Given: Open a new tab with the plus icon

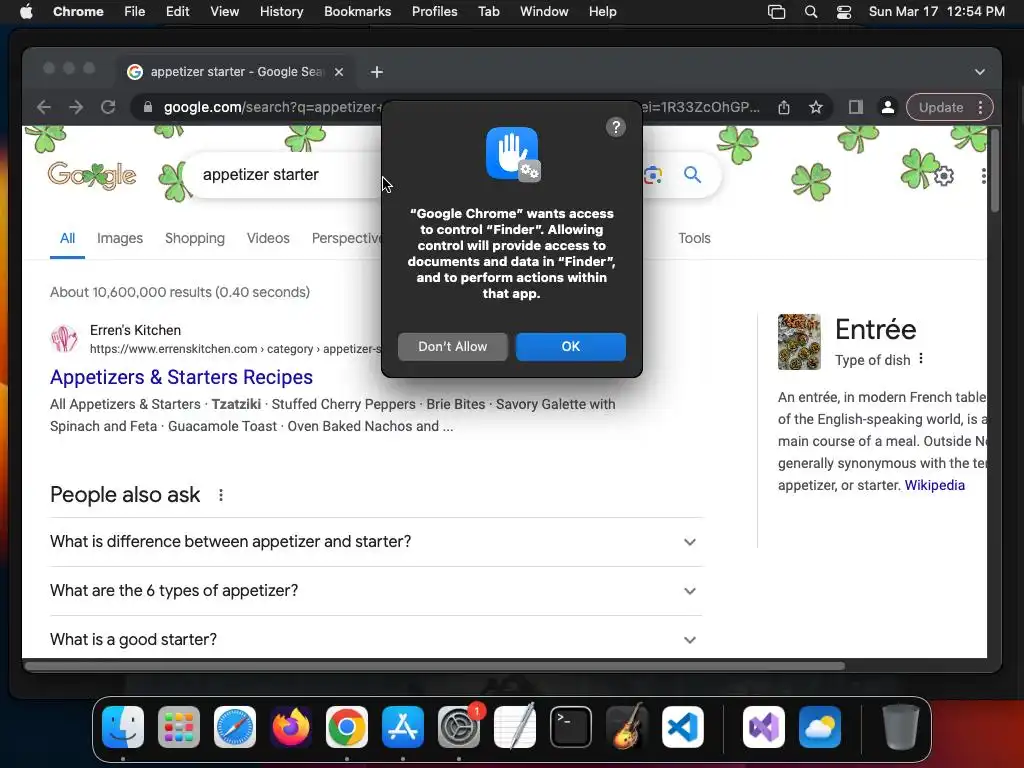Looking at the screenshot, I should [x=377, y=72].
